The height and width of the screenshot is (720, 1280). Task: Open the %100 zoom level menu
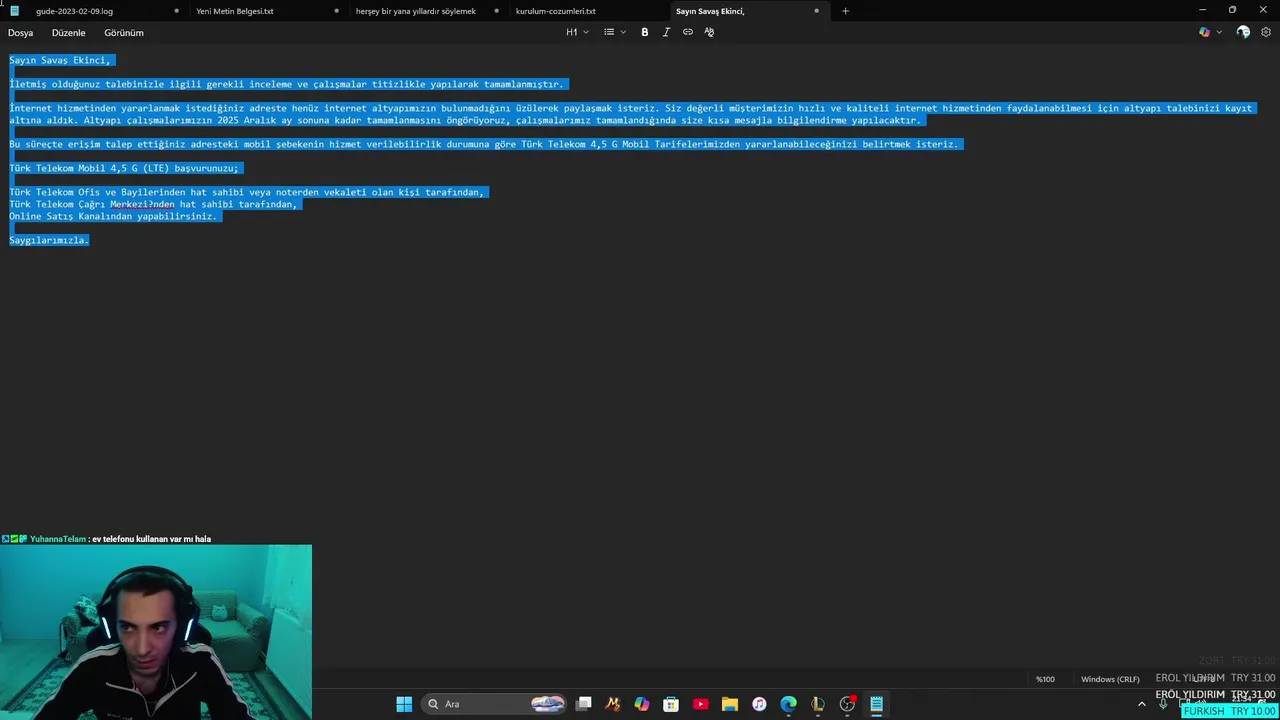1045,679
